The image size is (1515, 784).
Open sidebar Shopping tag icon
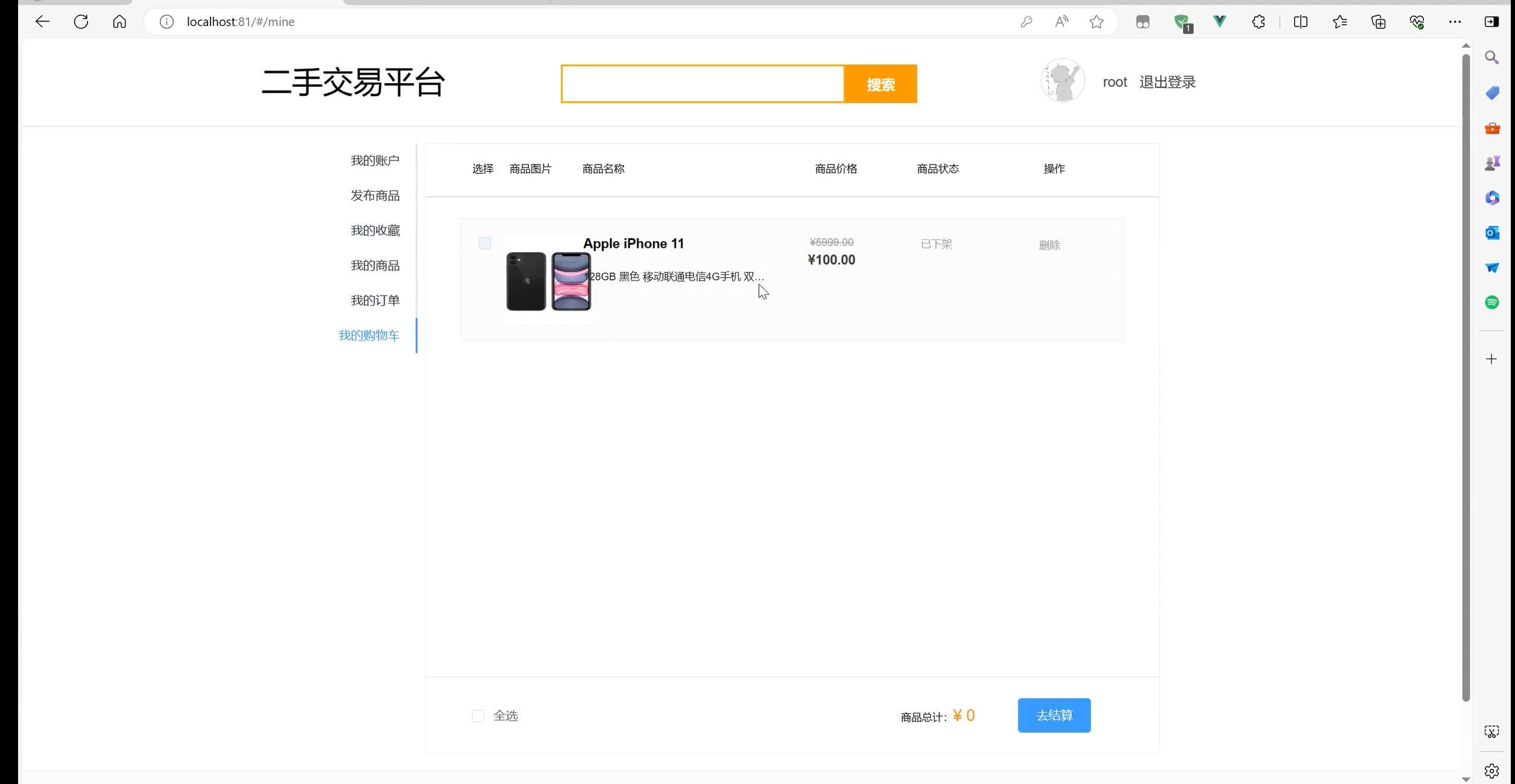1491,93
